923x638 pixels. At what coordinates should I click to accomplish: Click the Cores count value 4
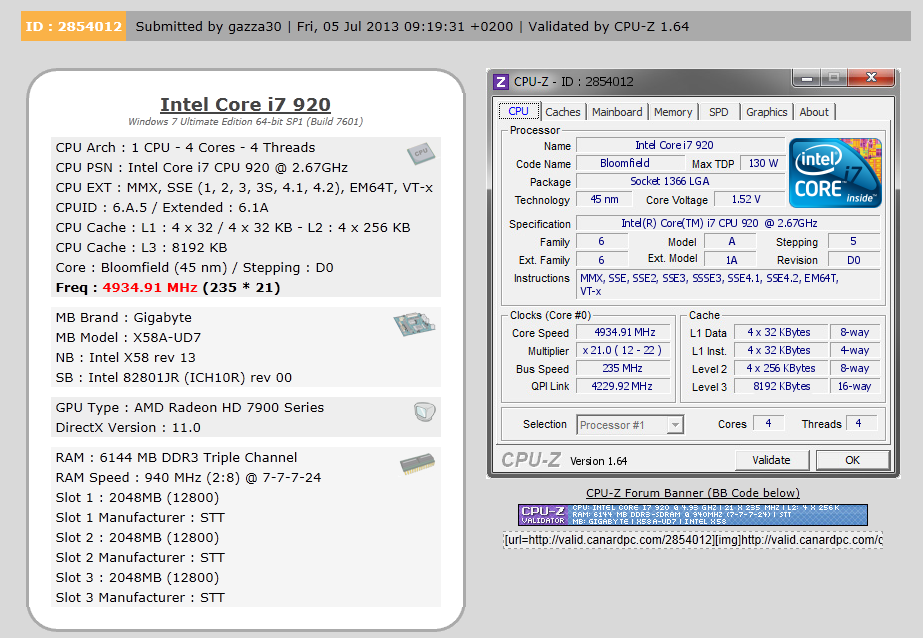pyautogui.click(x=768, y=423)
